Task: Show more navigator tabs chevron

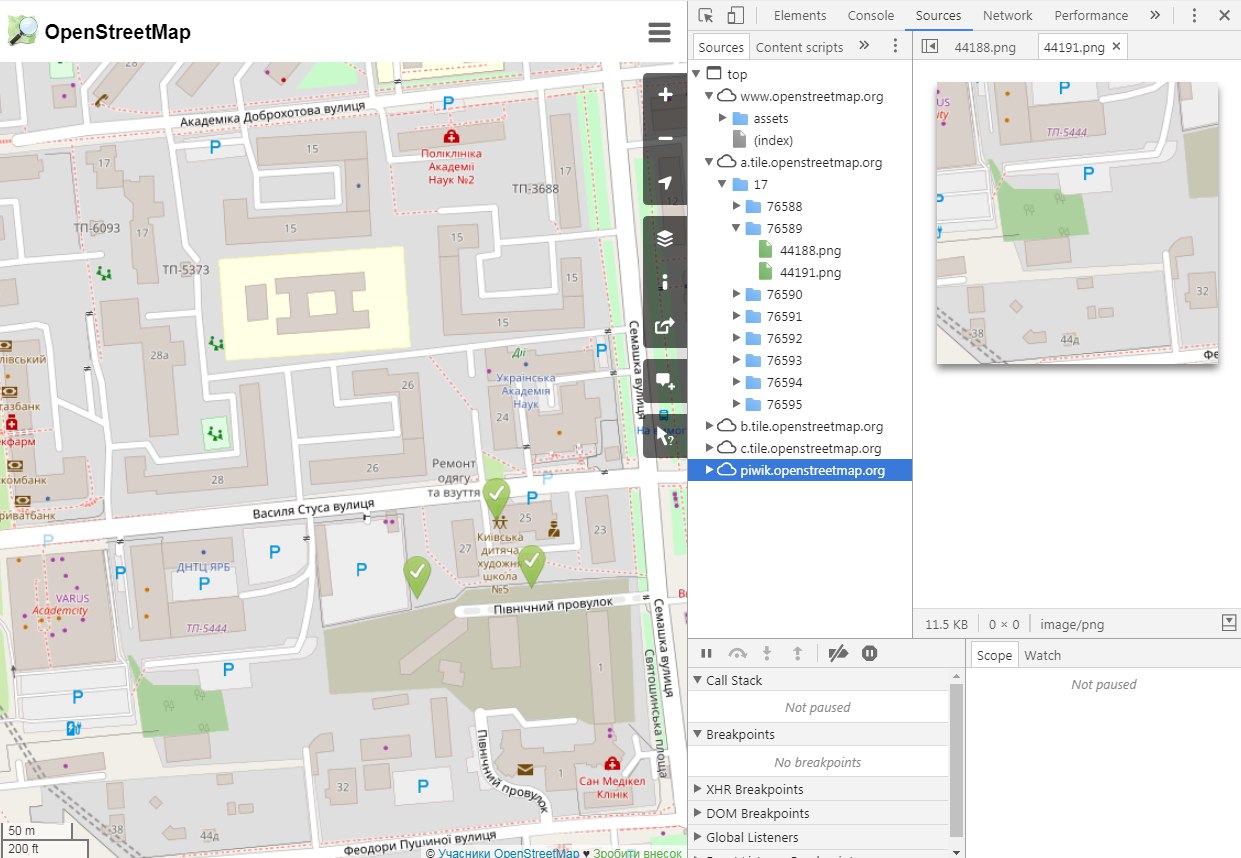Action: pyautogui.click(x=864, y=46)
